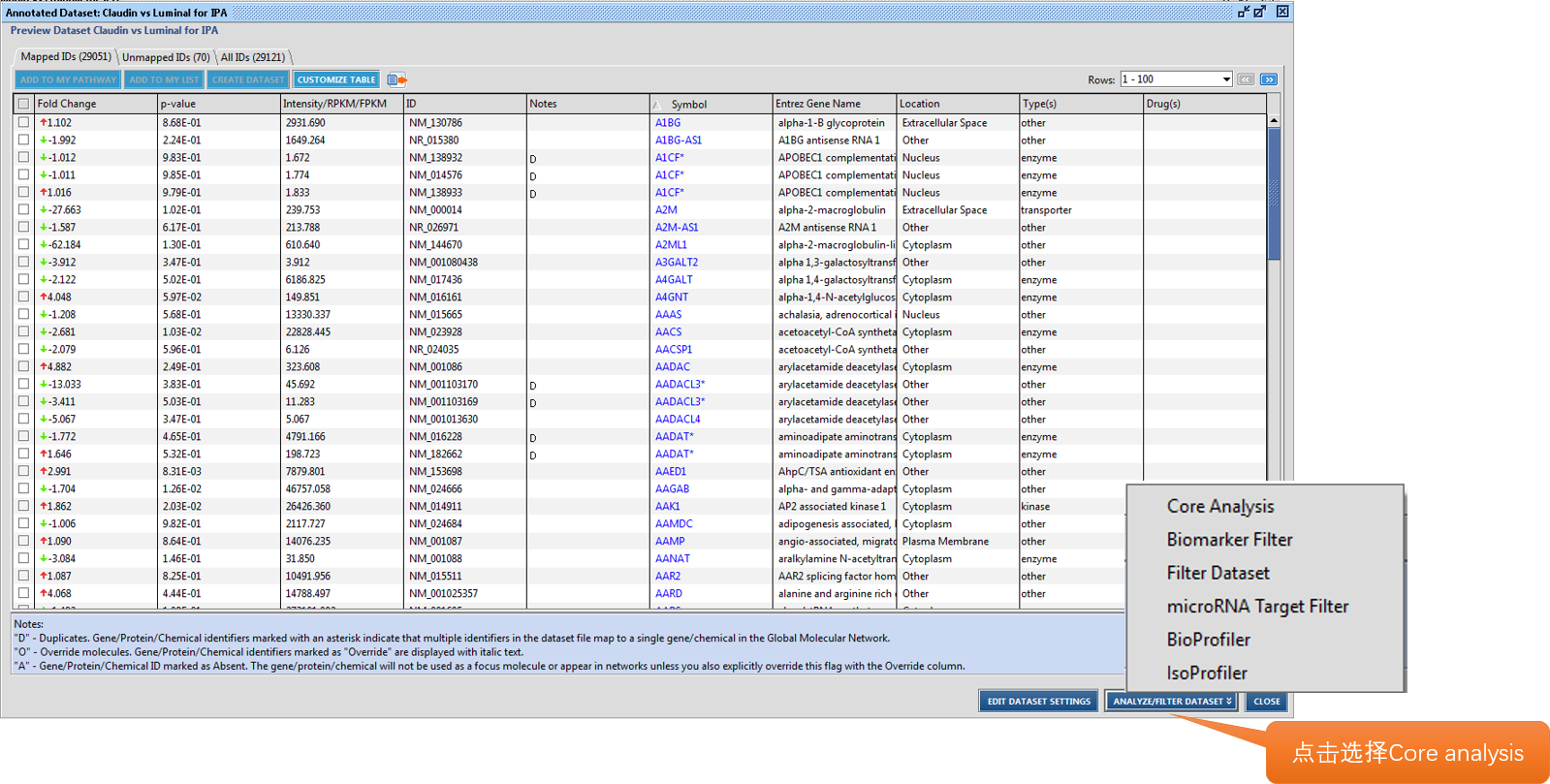Click the pop-out window icon in title bar
1550x784 pixels.
[1259, 12]
